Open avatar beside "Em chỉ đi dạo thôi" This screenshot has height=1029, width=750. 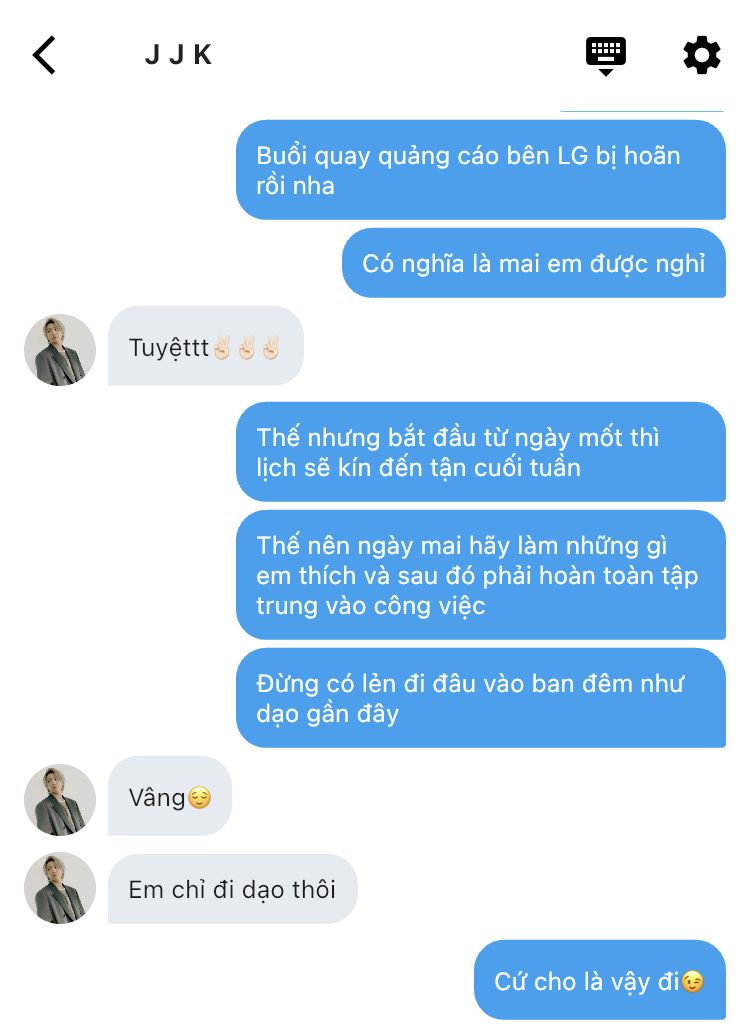(60, 888)
